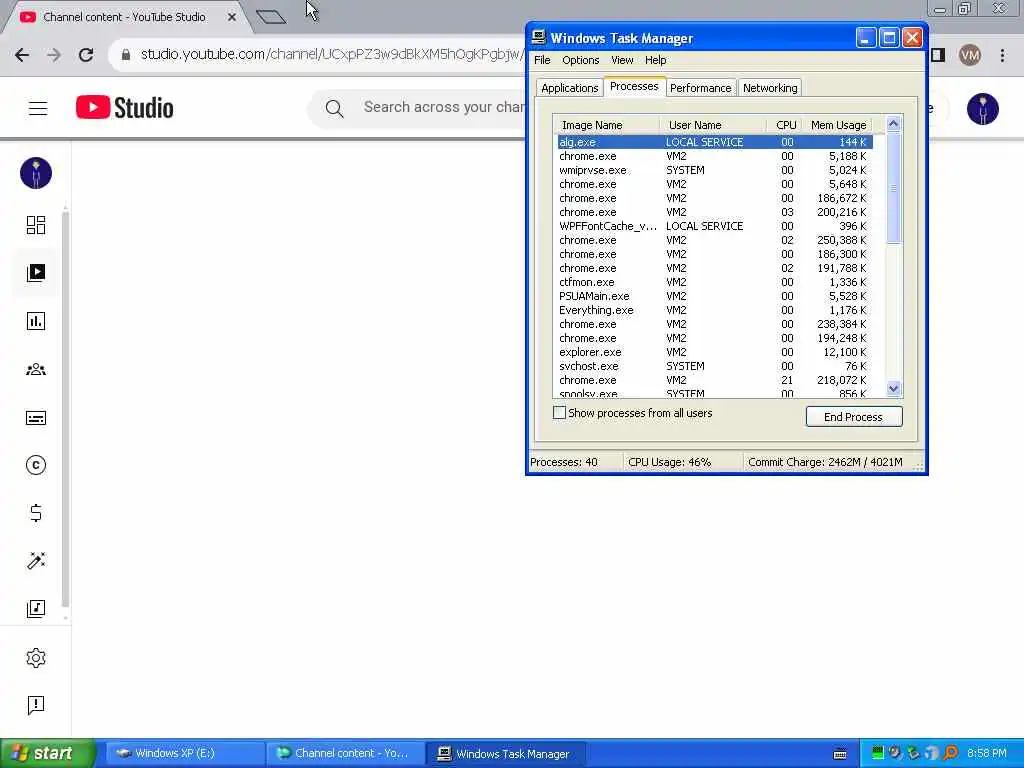Screen dimensions: 1024x768
Task: Click the End Process button
Action: tap(854, 417)
